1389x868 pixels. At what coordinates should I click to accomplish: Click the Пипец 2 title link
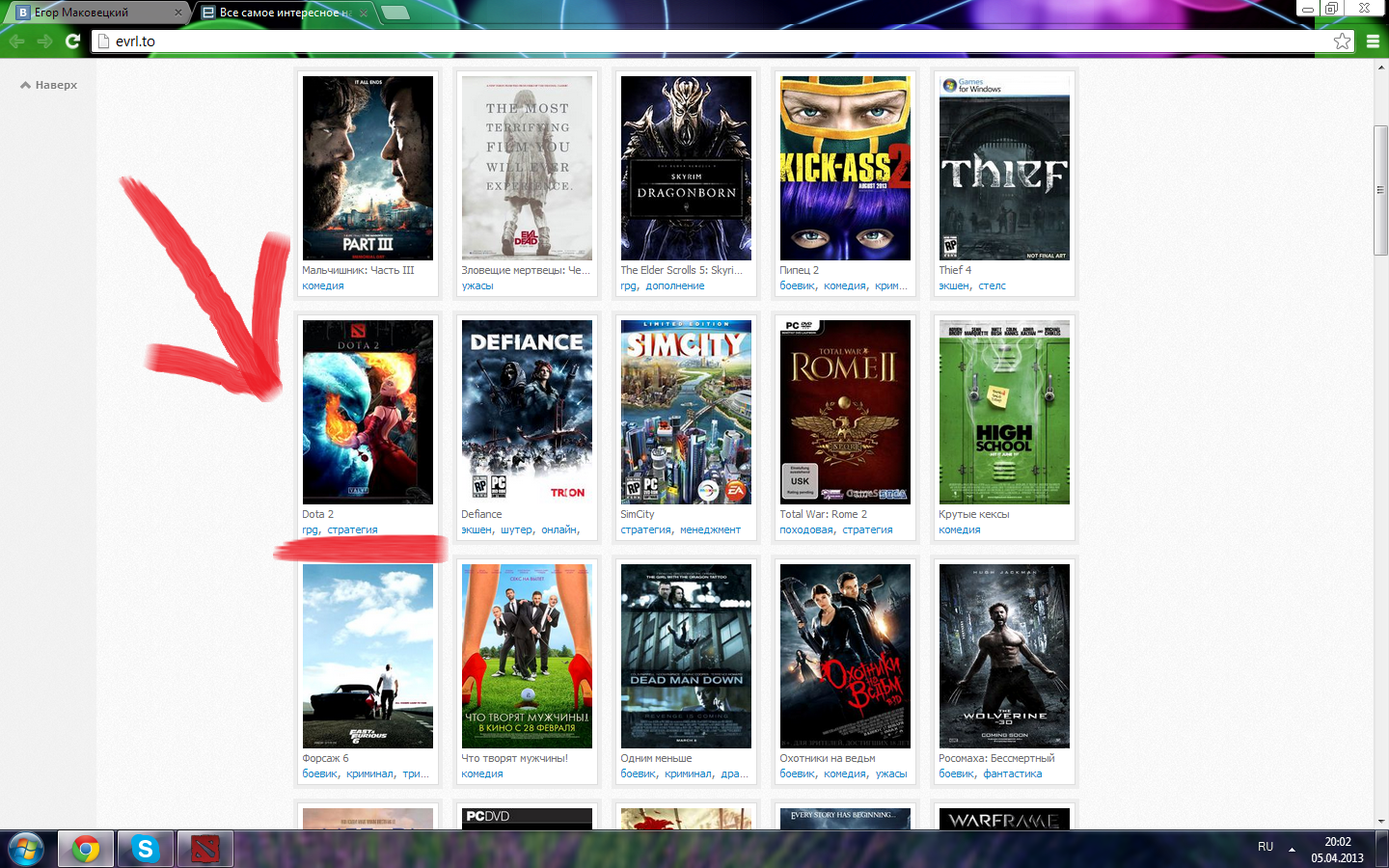pos(799,270)
